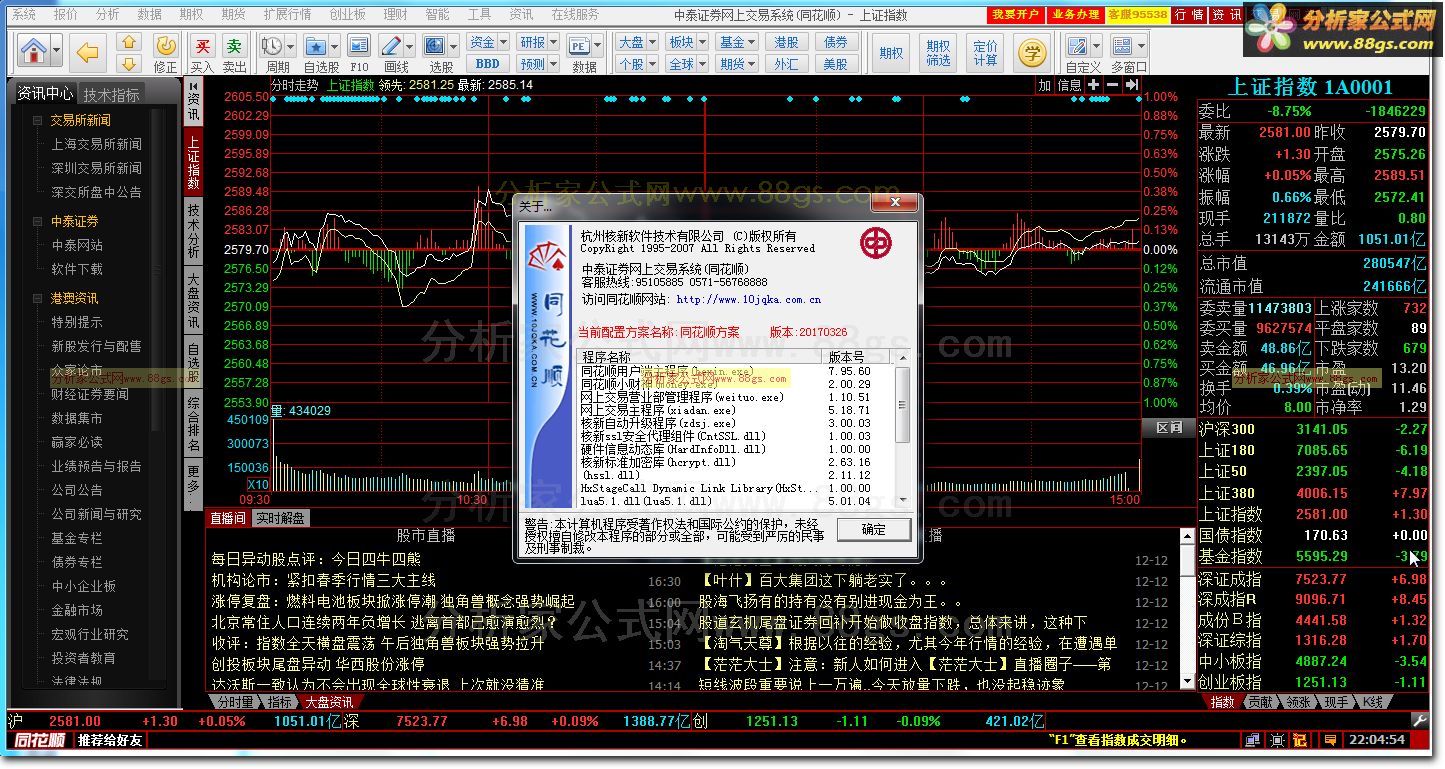Open the 在线服务 menu
Image resolution: width=1445 pixels, height=769 pixels.
click(x=575, y=15)
